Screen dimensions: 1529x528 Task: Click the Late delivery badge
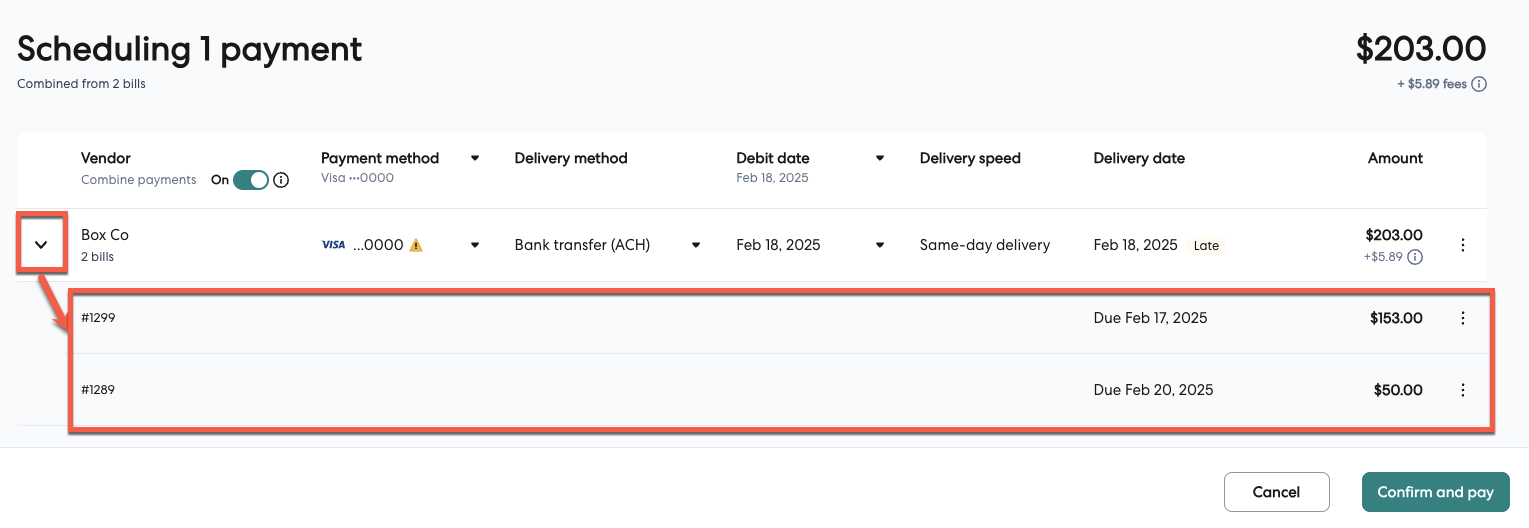(1206, 245)
